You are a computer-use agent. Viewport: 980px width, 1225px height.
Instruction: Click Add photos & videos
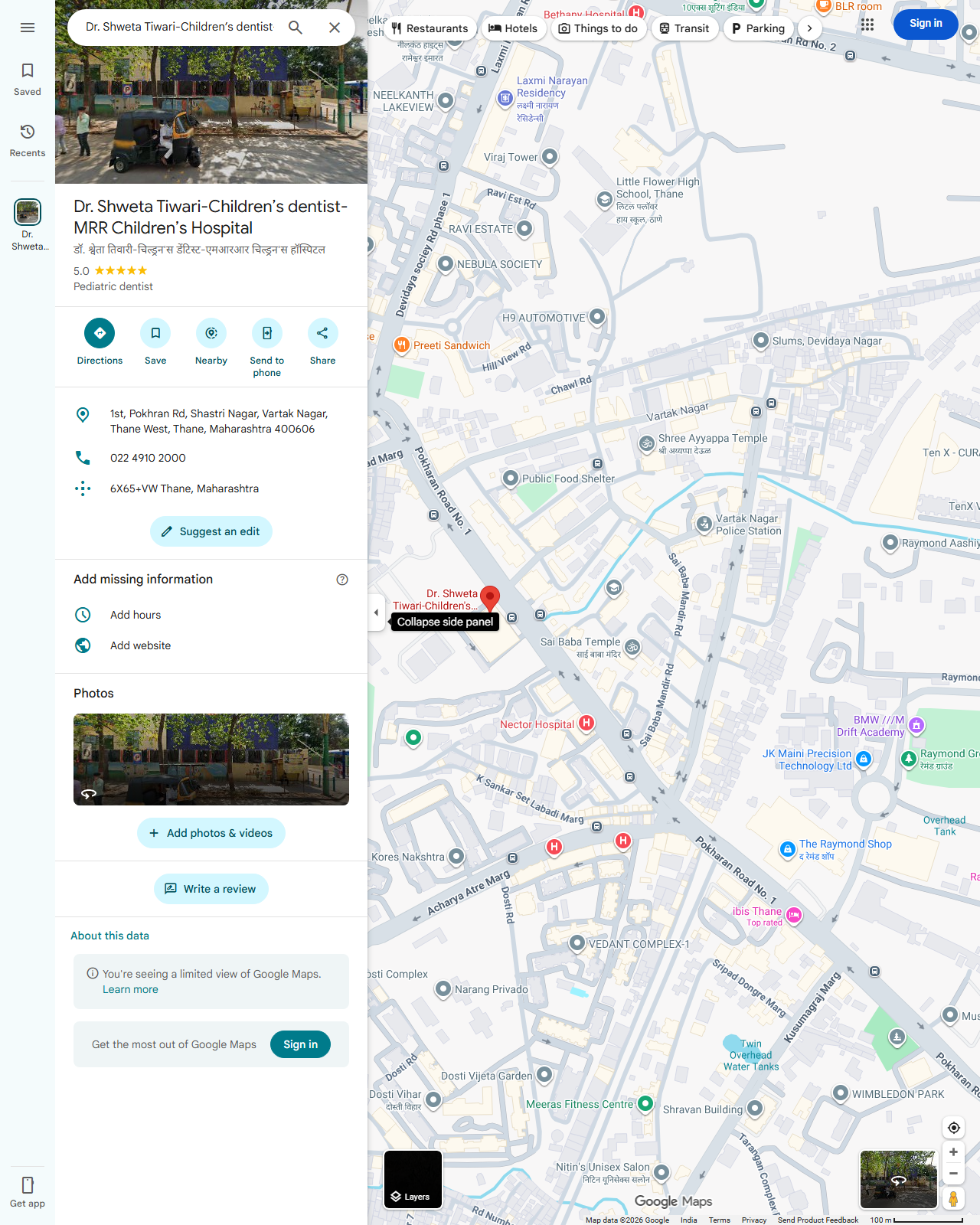coord(211,833)
